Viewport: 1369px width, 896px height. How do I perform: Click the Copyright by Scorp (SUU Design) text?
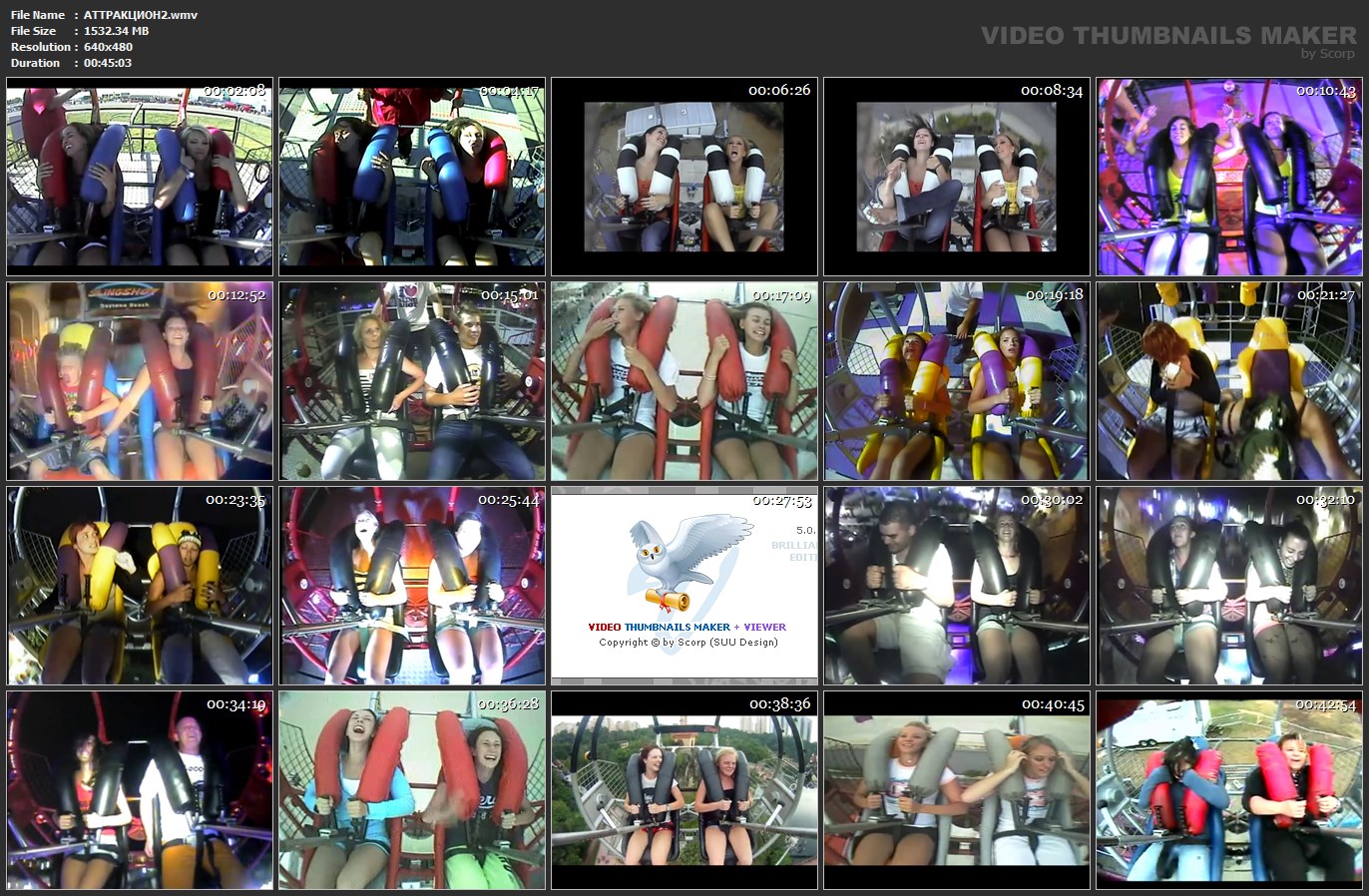click(688, 643)
